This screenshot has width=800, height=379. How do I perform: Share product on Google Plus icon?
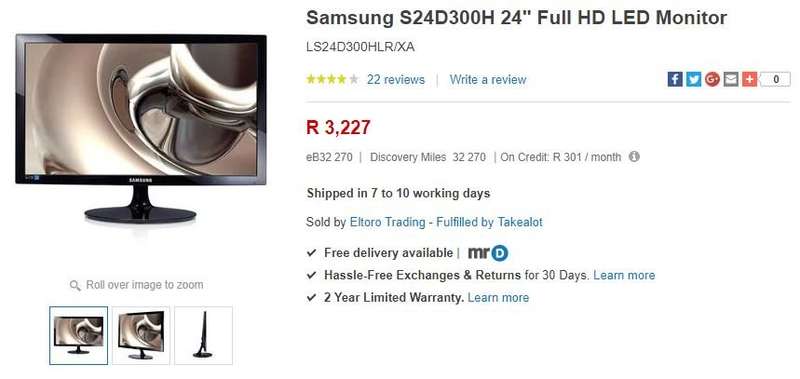coord(712,80)
